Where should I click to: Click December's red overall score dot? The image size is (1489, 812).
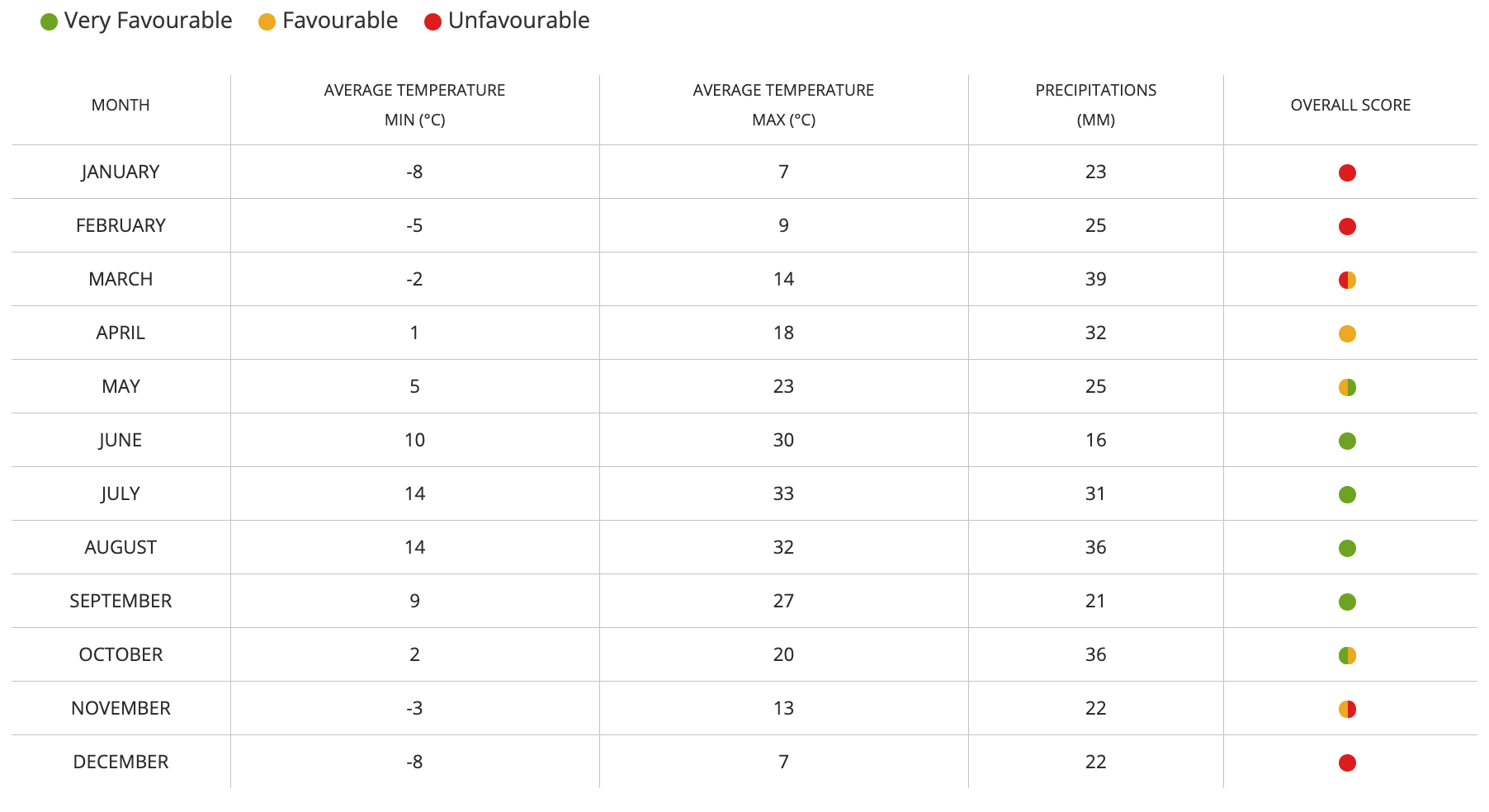point(1347,762)
